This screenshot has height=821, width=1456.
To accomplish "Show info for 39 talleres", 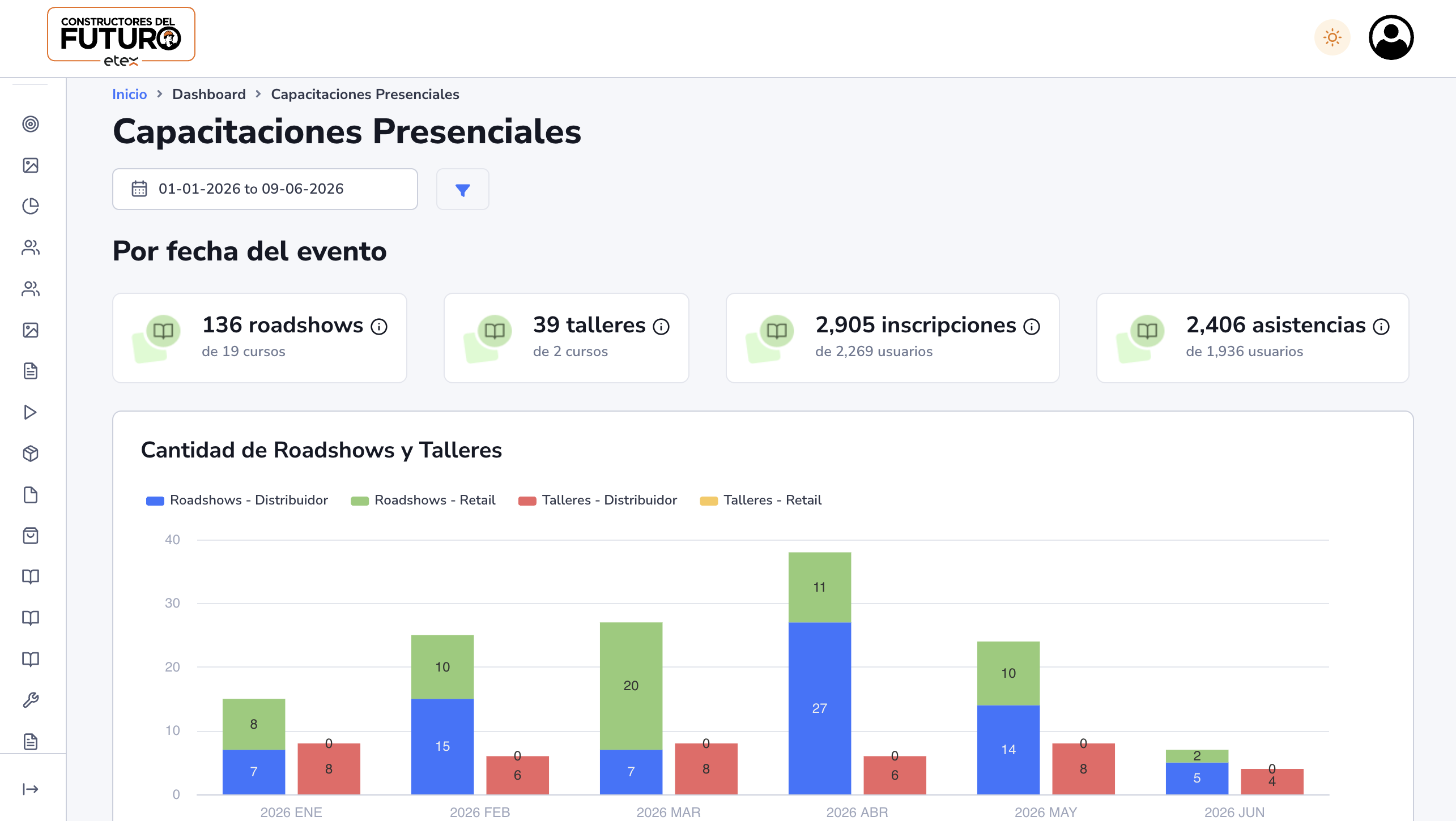I will 661,327.
